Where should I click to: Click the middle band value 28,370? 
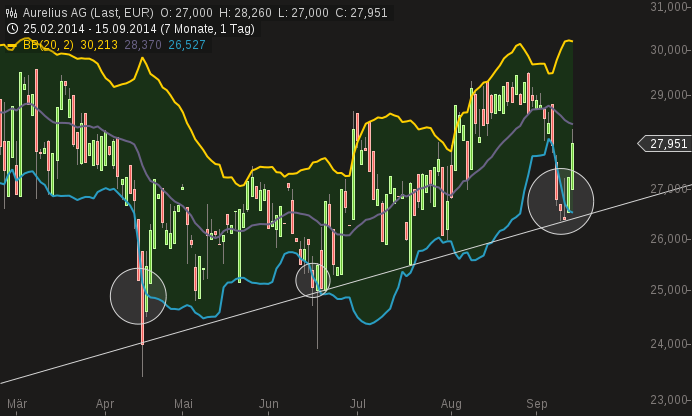pos(143,45)
